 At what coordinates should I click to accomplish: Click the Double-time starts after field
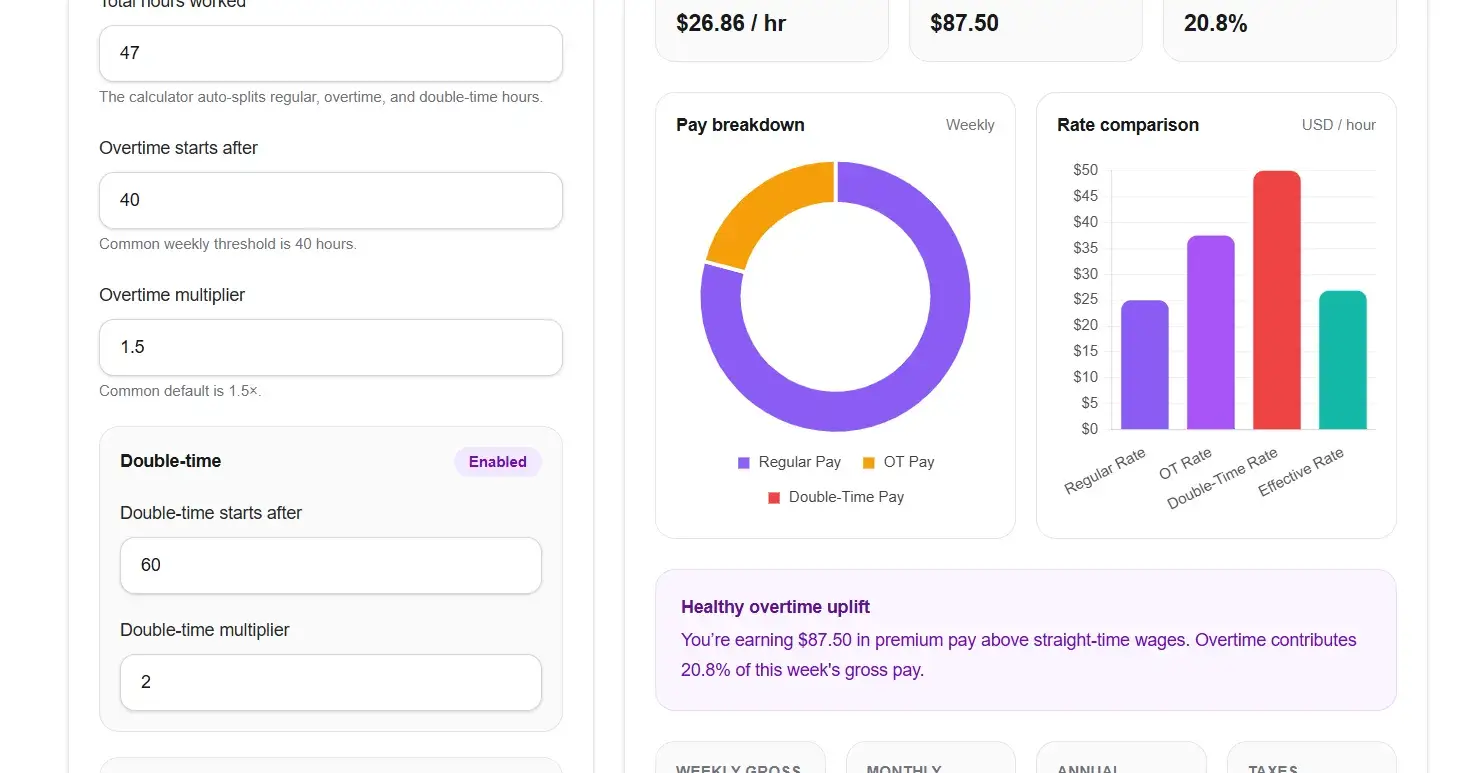click(330, 565)
